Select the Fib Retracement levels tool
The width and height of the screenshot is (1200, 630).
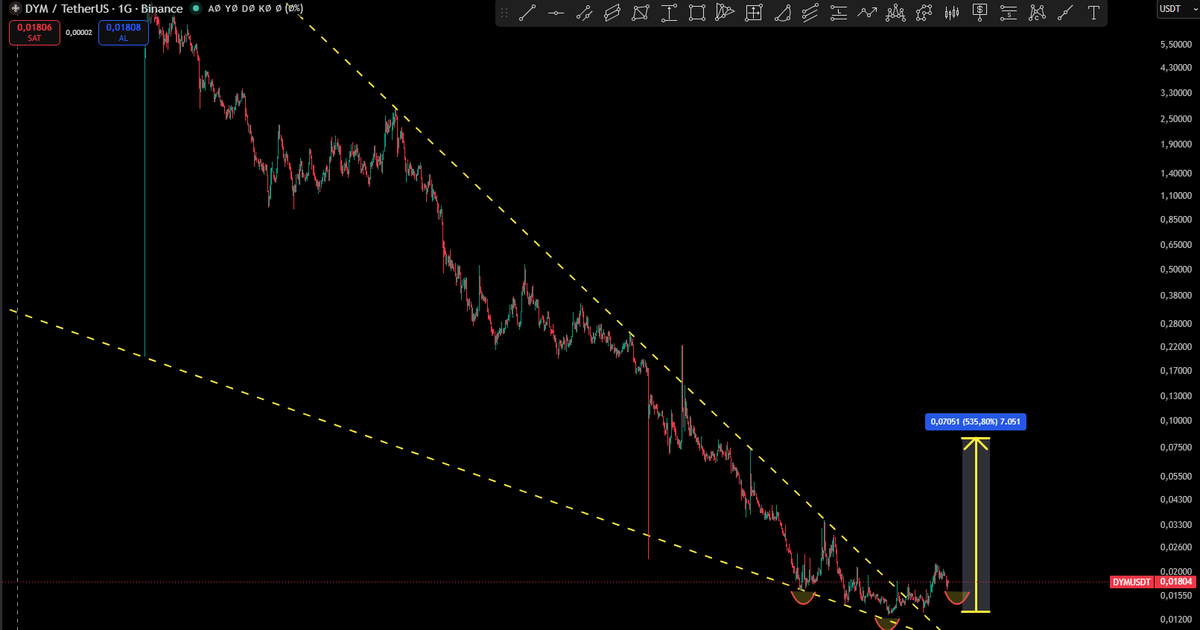(x=839, y=13)
